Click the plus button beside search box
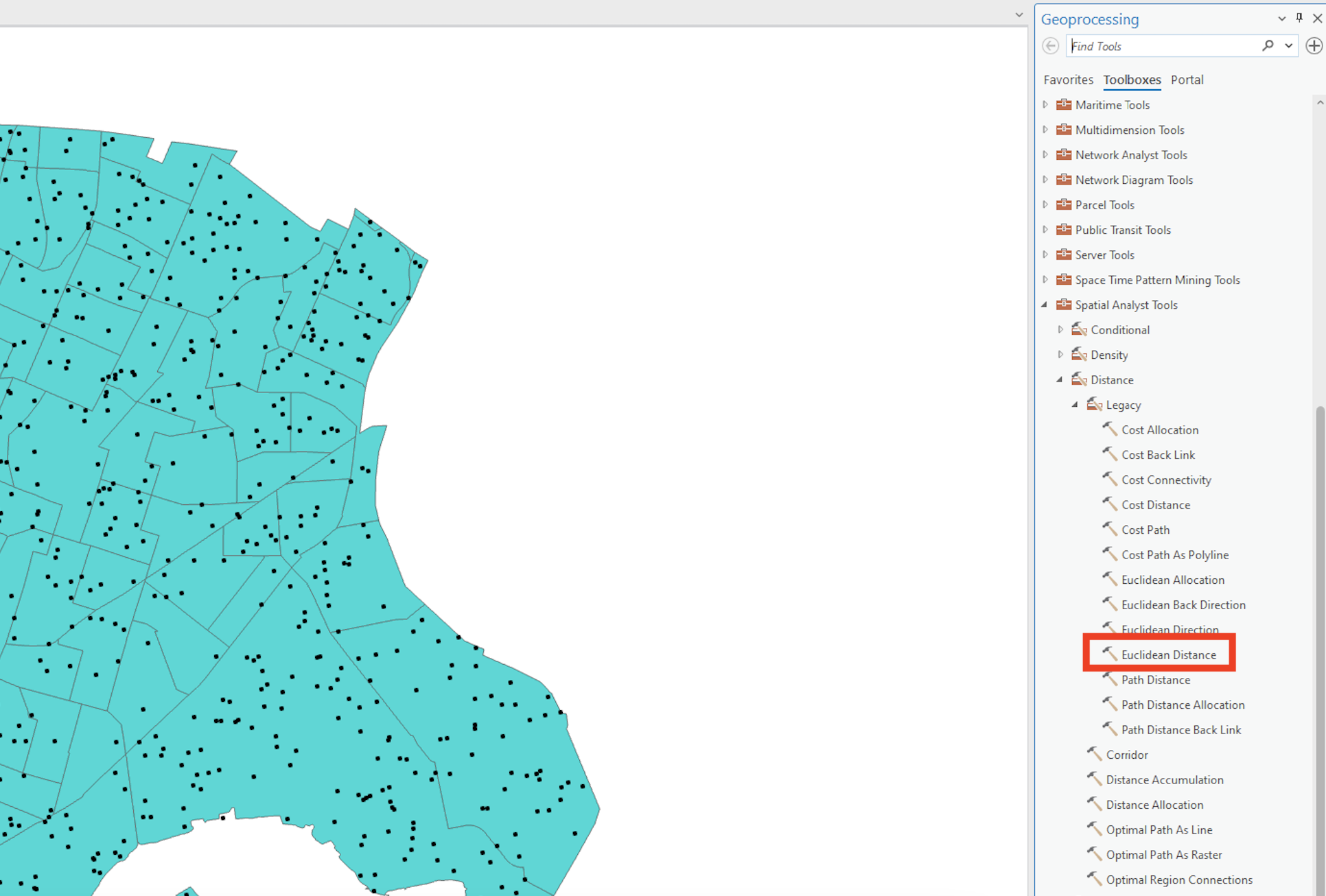This screenshot has height=896, width=1326. click(1314, 46)
